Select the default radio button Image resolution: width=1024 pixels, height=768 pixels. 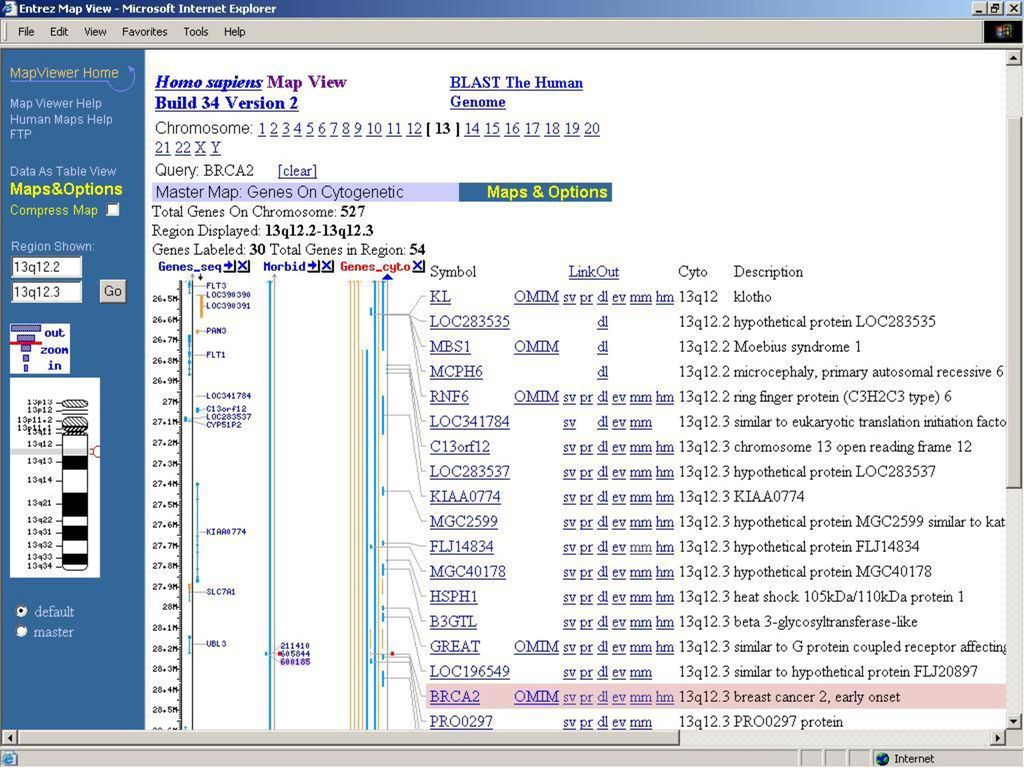pos(22,611)
